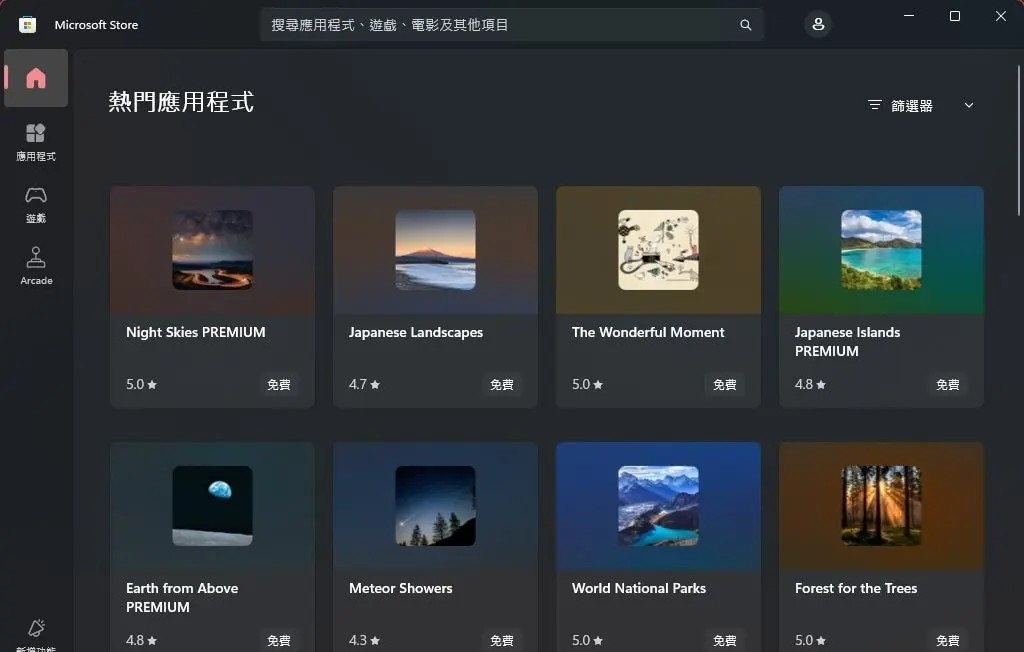The height and width of the screenshot is (652, 1024).
Task: Open Japanese Landscapes app thumbnail
Action: tap(436, 250)
